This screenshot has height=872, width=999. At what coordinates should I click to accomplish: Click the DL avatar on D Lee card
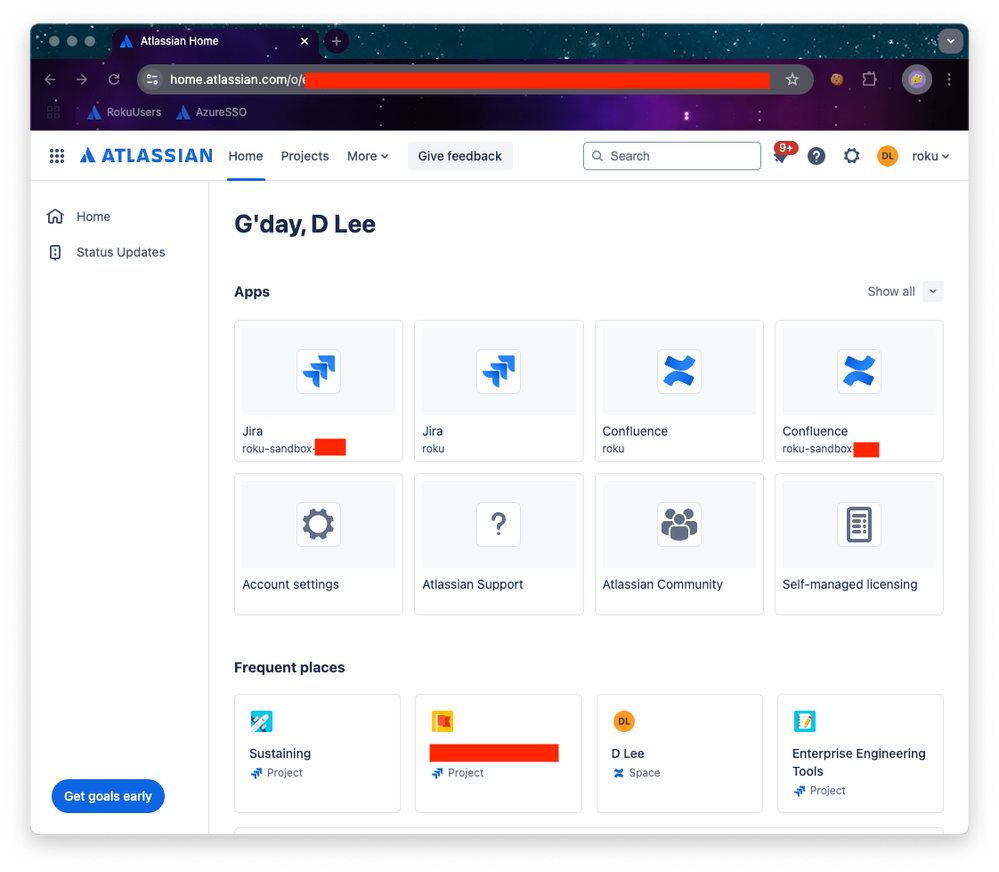pos(624,721)
